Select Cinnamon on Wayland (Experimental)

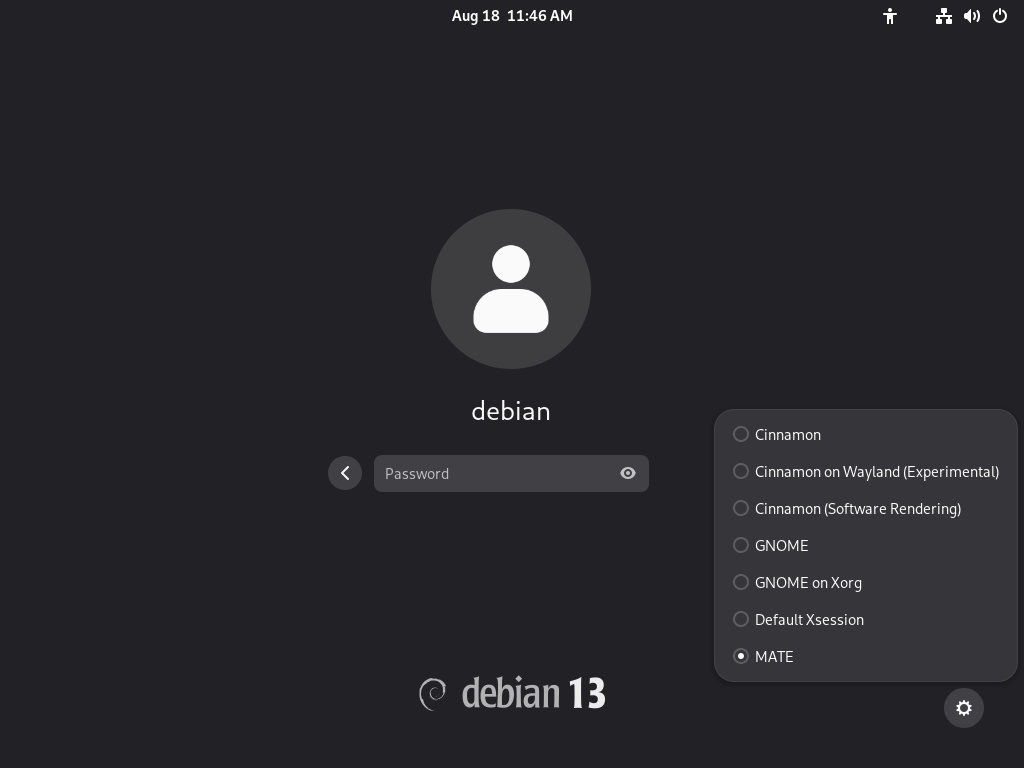pyautogui.click(x=876, y=471)
